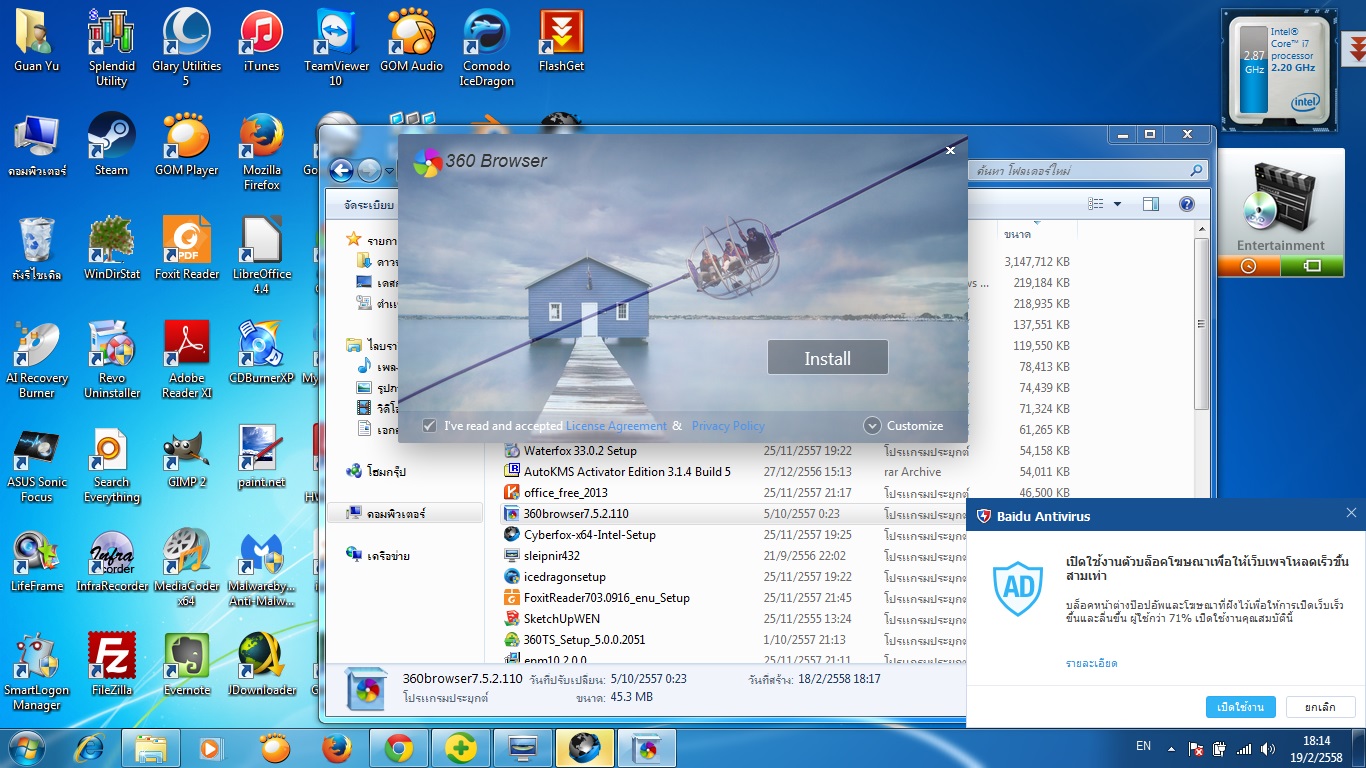Select the Search Everything desktop icon
The height and width of the screenshot is (768, 1366).
pyautogui.click(x=111, y=464)
